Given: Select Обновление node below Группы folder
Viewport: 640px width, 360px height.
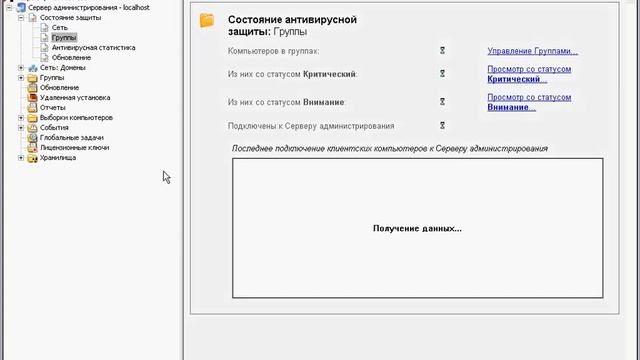Looking at the screenshot, I should [59, 88].
